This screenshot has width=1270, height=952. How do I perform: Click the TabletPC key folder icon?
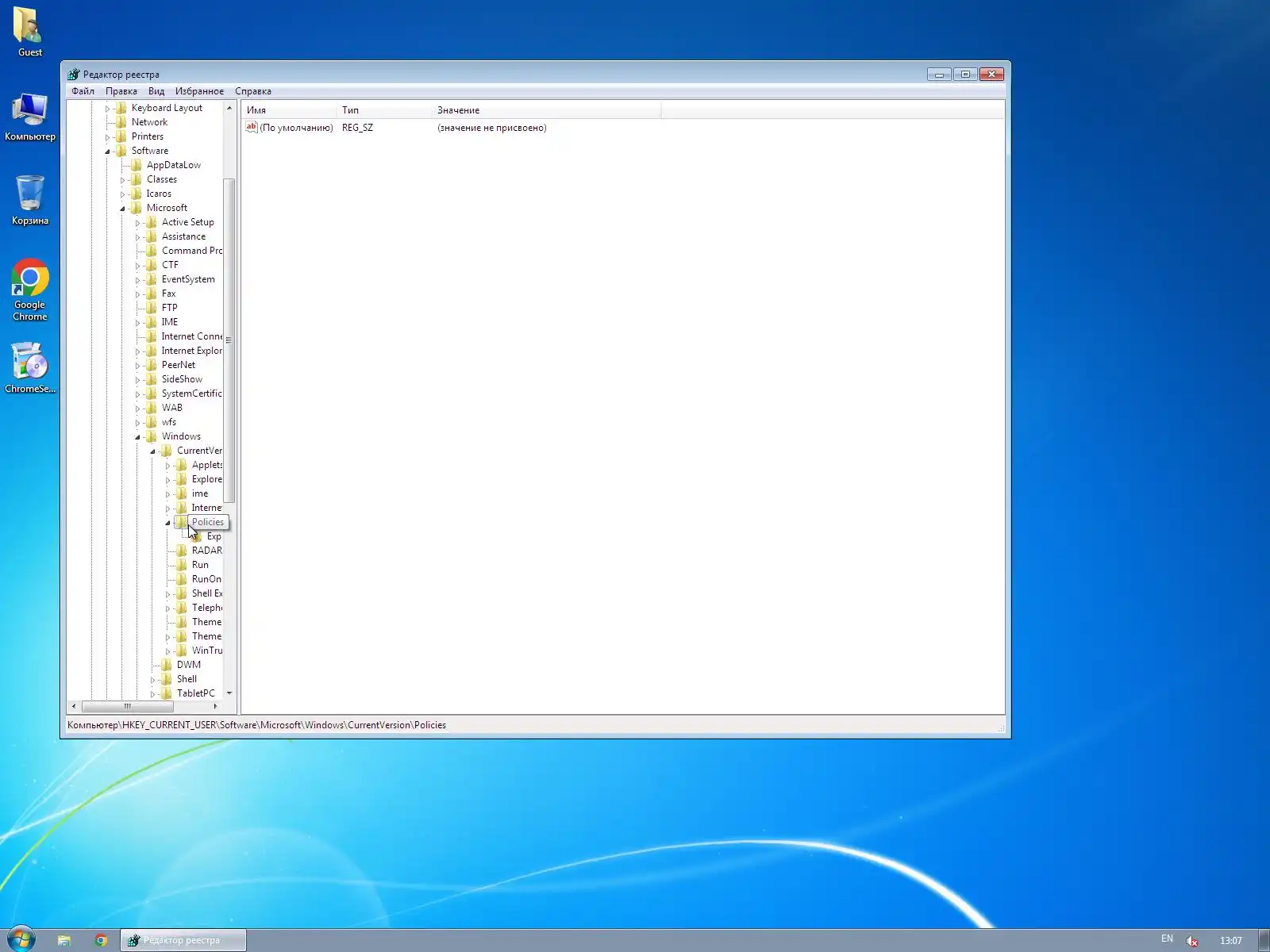pos(167,693)
